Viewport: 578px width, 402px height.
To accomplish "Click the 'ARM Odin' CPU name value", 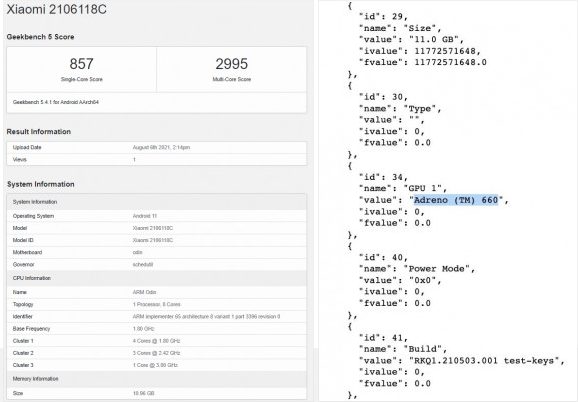I will coord(144,292).
